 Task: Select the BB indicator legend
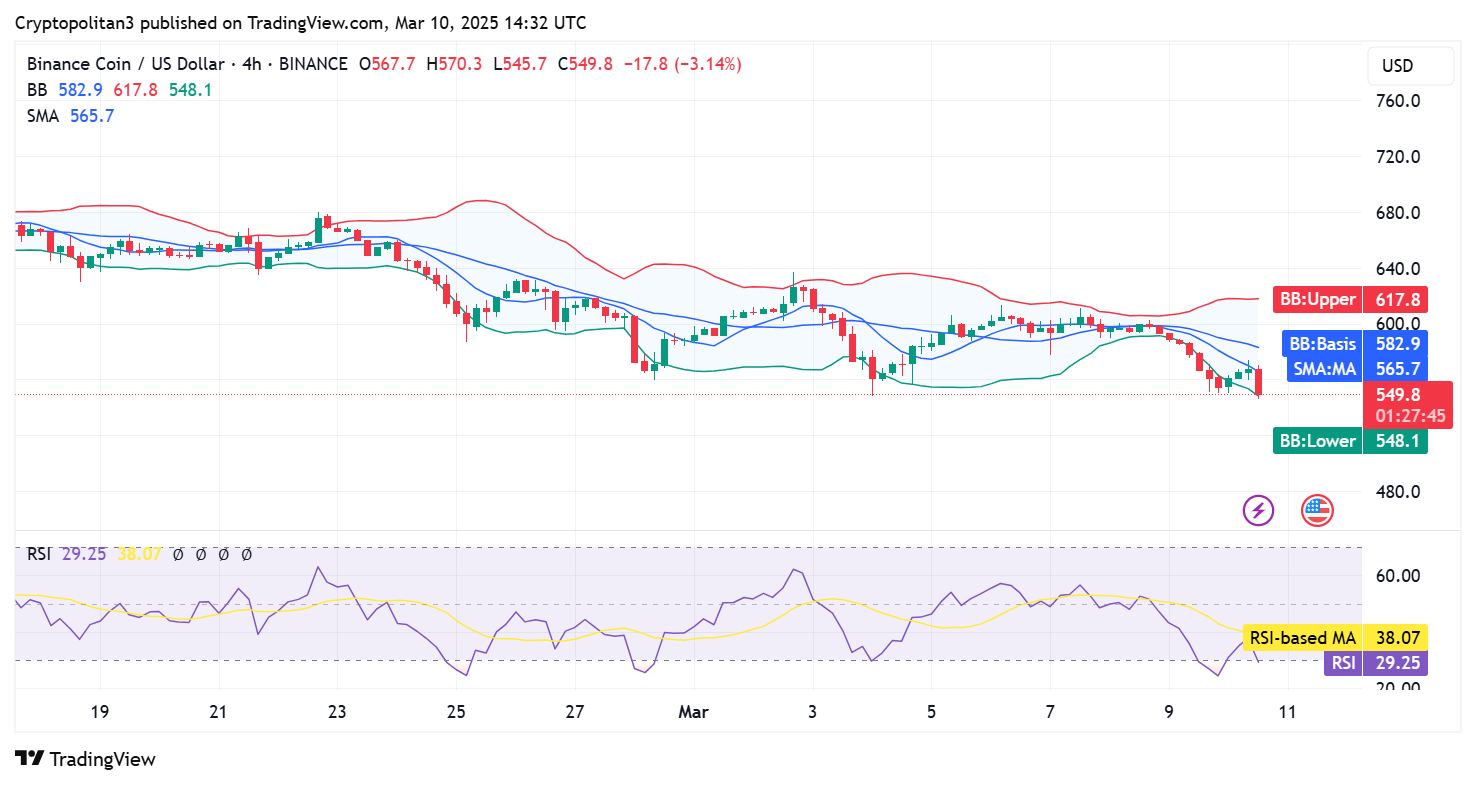pos(39,90)
